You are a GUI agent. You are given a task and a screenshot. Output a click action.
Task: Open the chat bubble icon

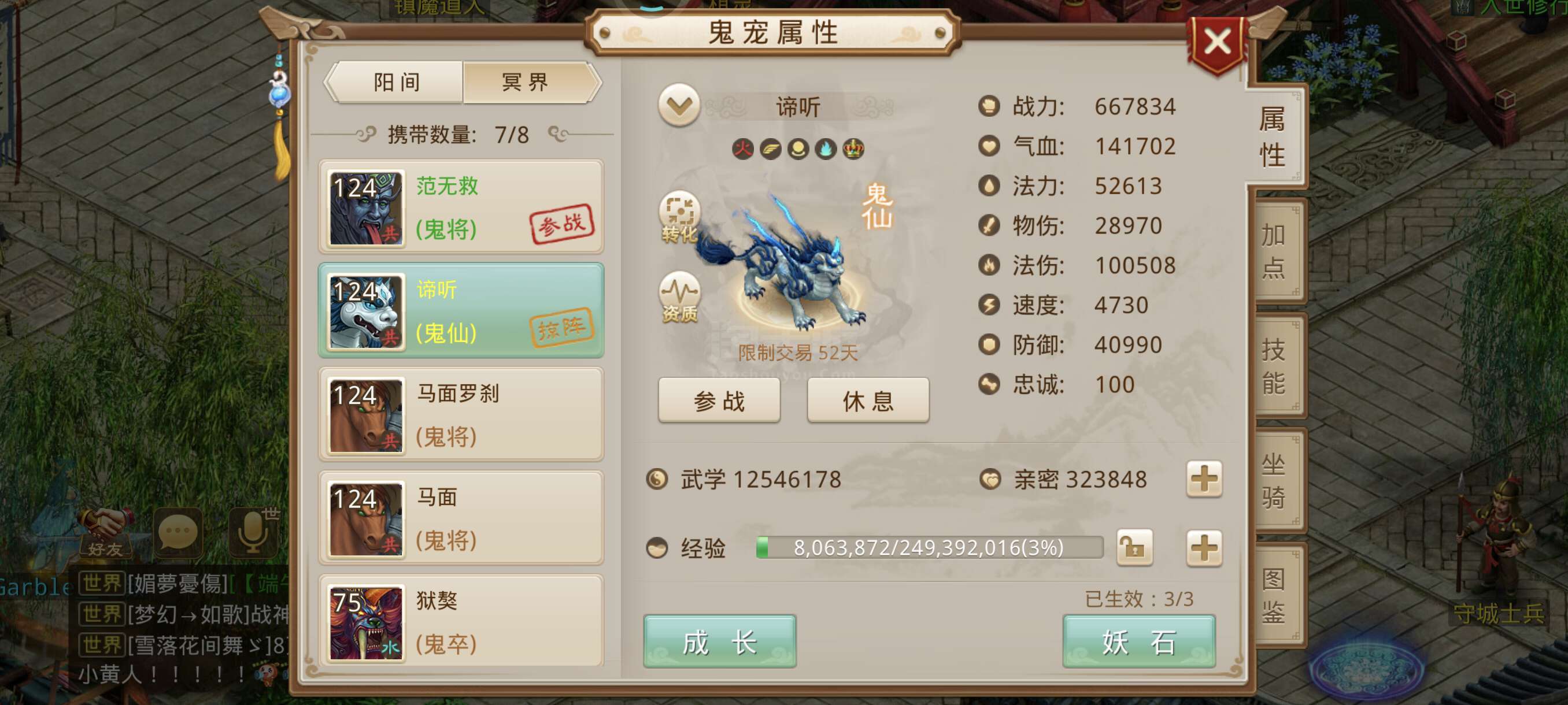178,532
